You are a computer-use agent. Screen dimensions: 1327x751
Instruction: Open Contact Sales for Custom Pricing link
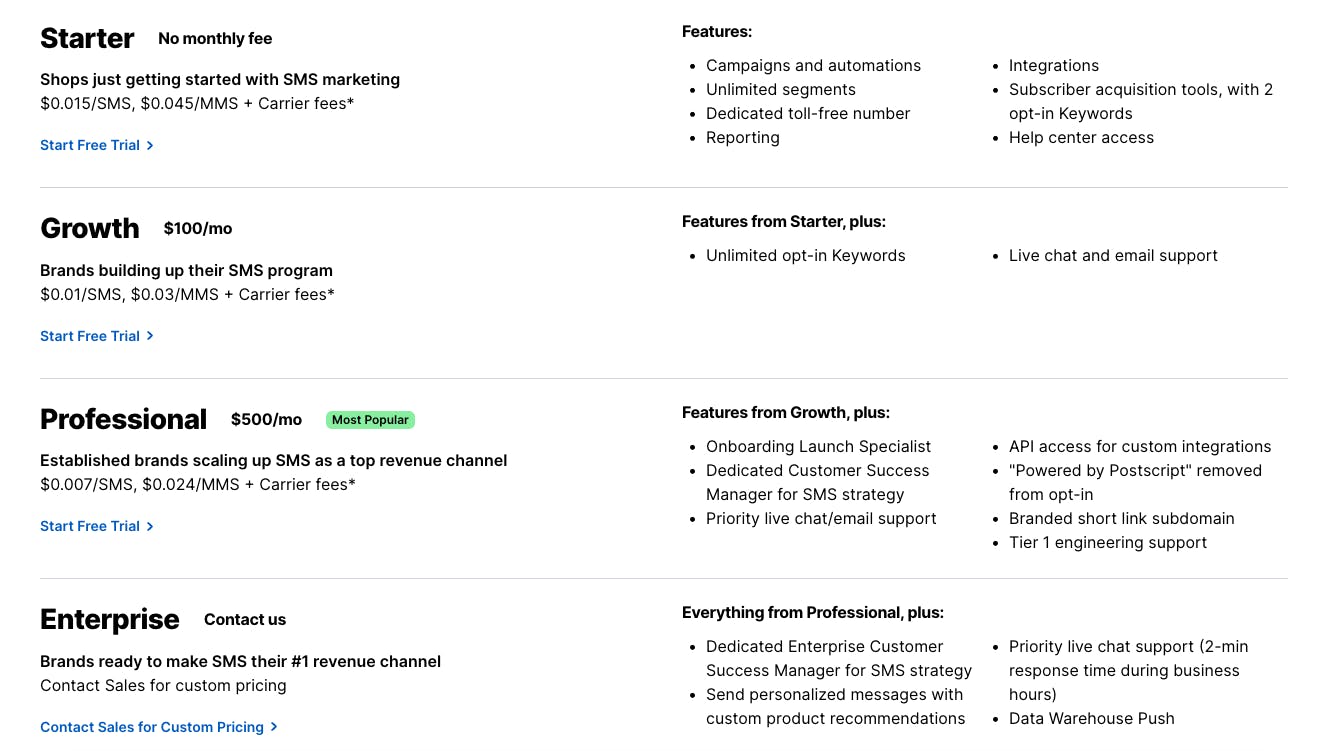click(152, 727)
